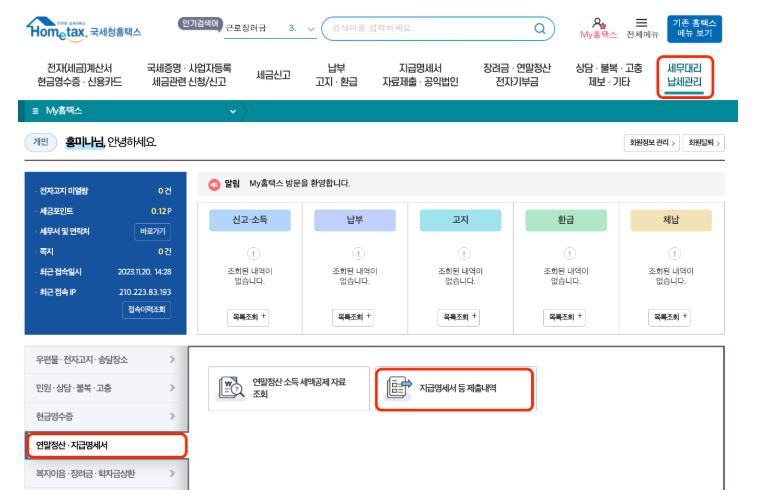Open 세금신고 menu

273,75
